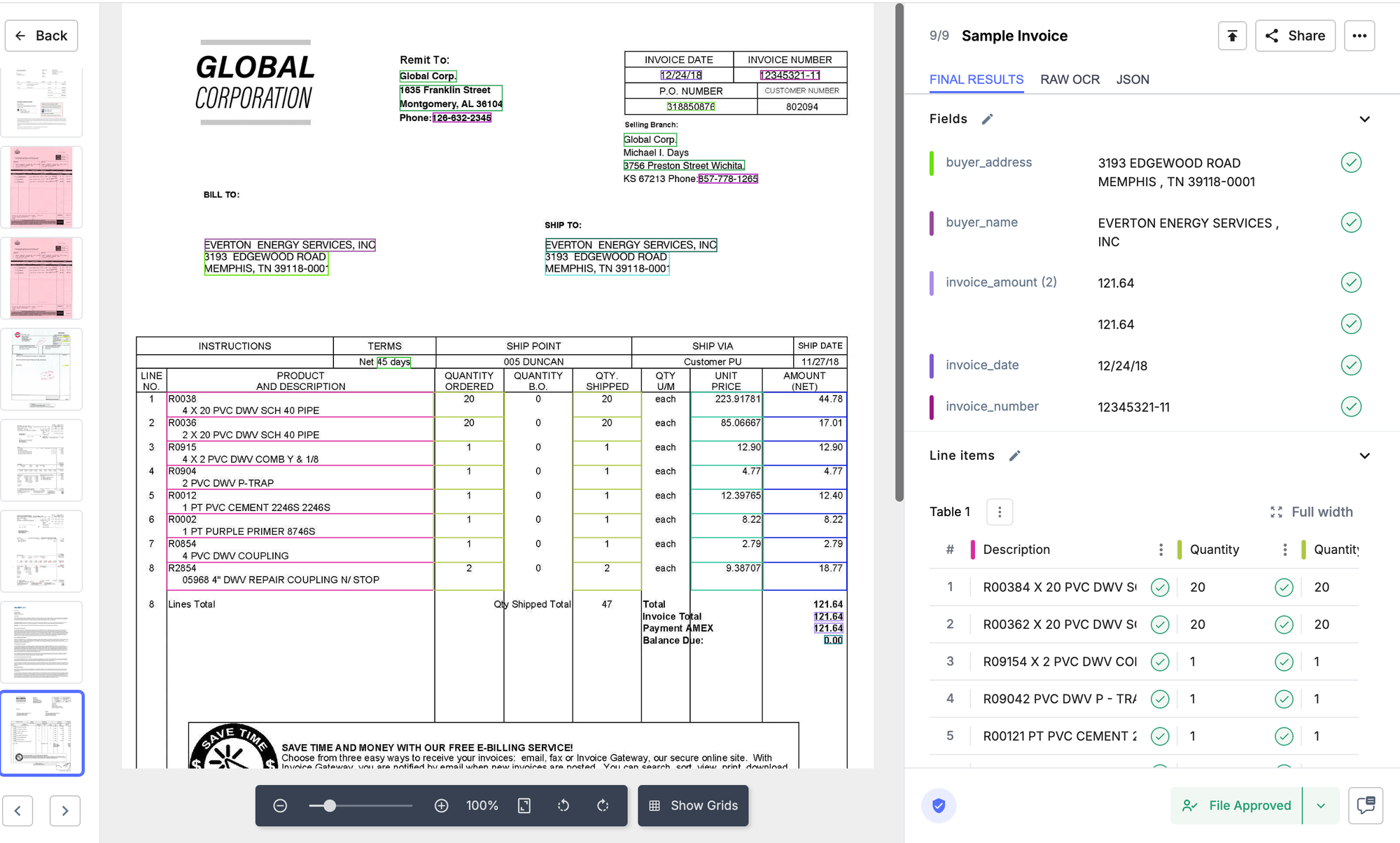
Task: Click the Share button
Action: click(1295, 36)
